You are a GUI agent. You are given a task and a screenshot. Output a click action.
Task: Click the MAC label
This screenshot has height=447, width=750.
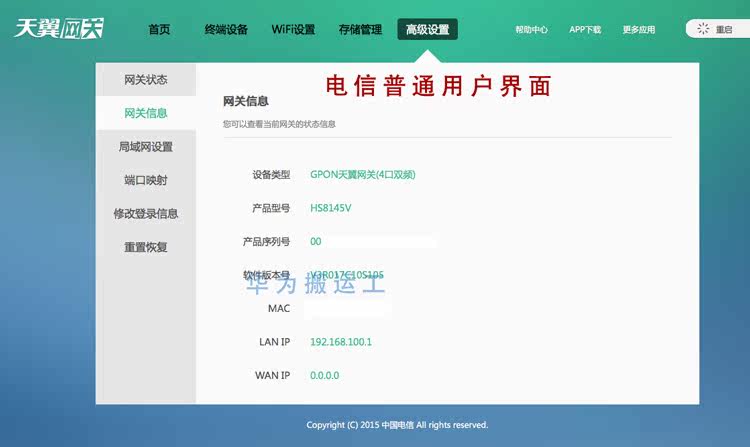pyautogui.click(x=279, y=308)
